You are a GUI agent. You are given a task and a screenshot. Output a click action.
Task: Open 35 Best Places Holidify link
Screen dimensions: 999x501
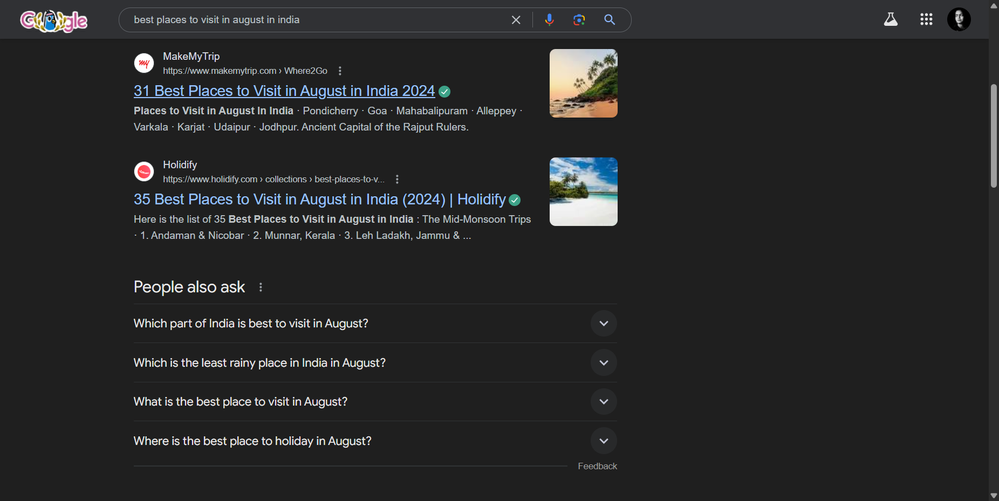(320, 200)
